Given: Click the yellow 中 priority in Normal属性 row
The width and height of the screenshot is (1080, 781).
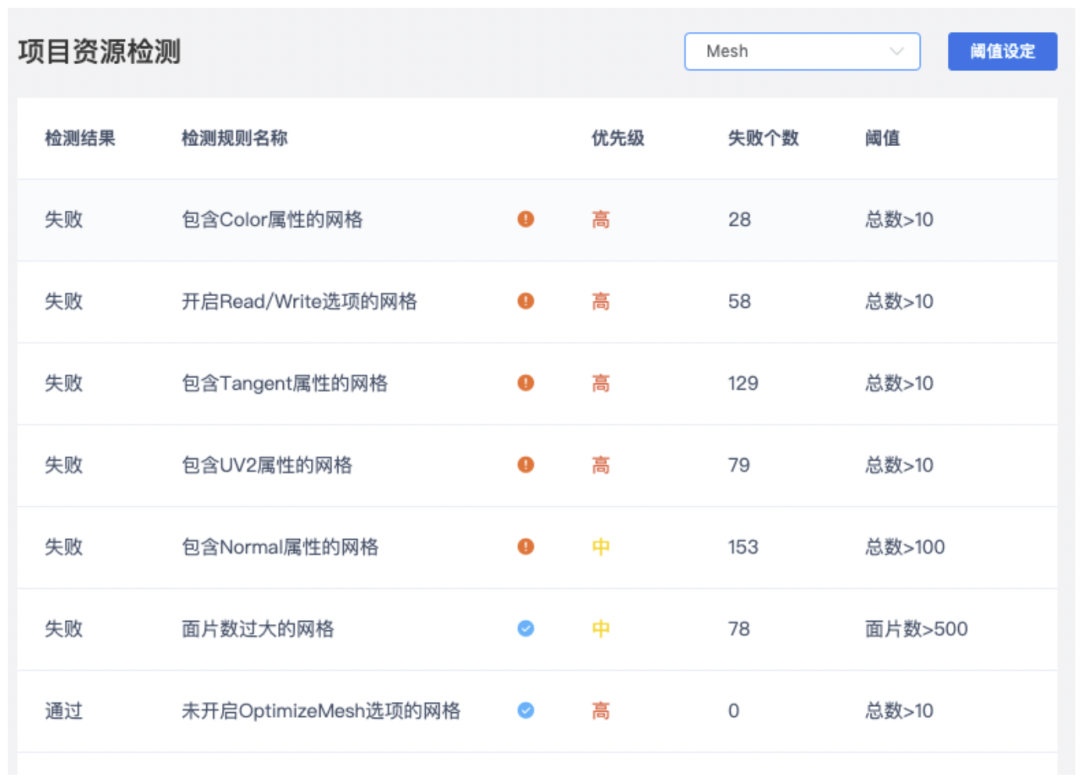Looking at the screenshot, I should 600,547.
